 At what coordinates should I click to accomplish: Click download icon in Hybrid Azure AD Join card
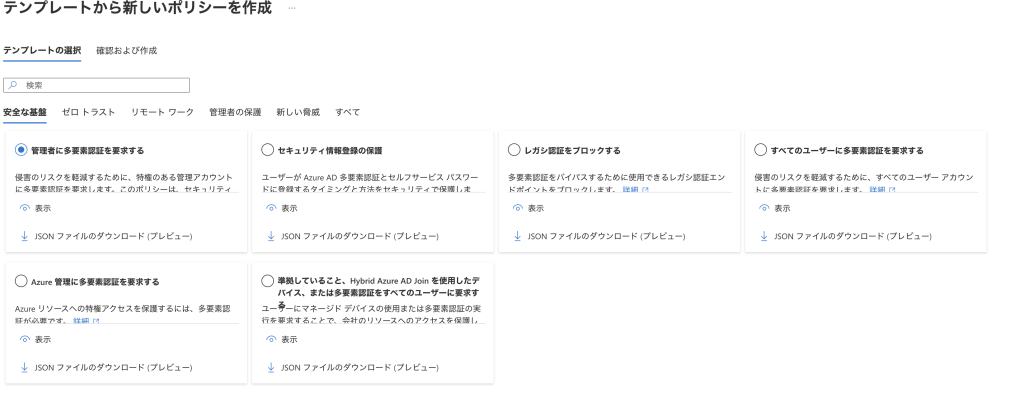tap(271, 367)
